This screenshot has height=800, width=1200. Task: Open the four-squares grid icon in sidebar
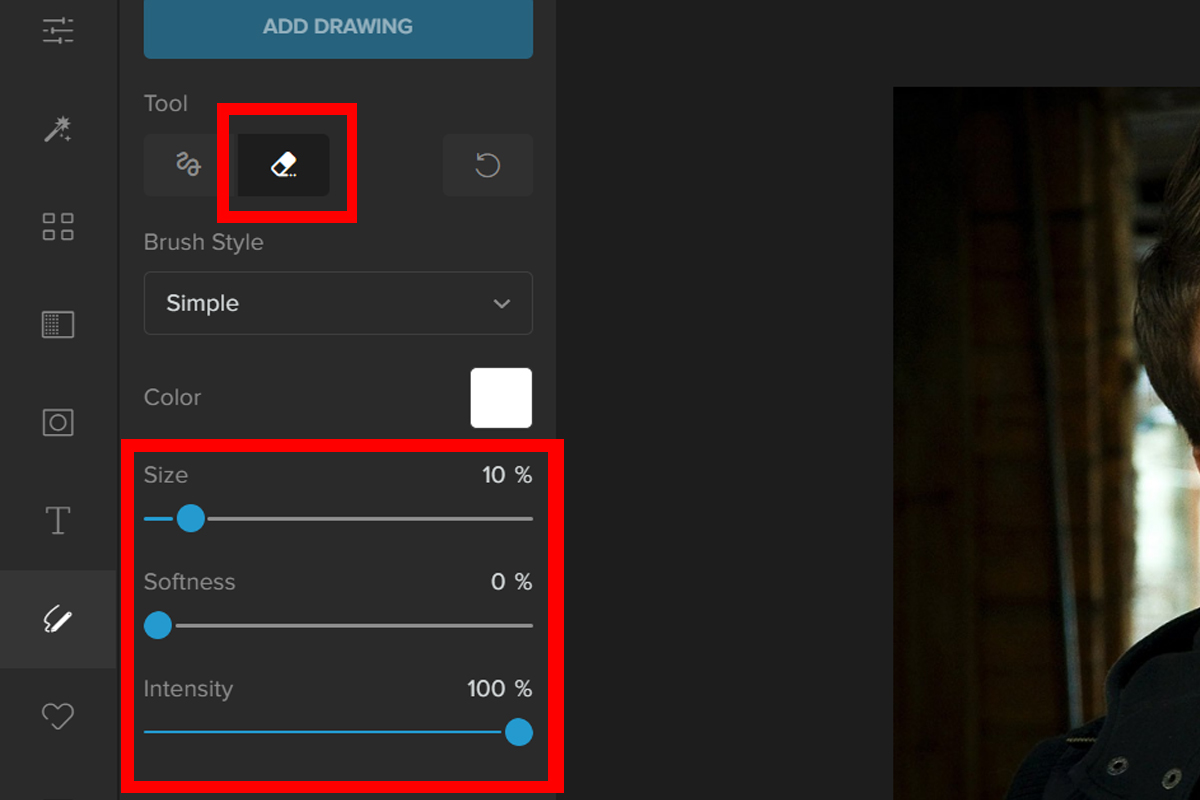pos(58,226)
